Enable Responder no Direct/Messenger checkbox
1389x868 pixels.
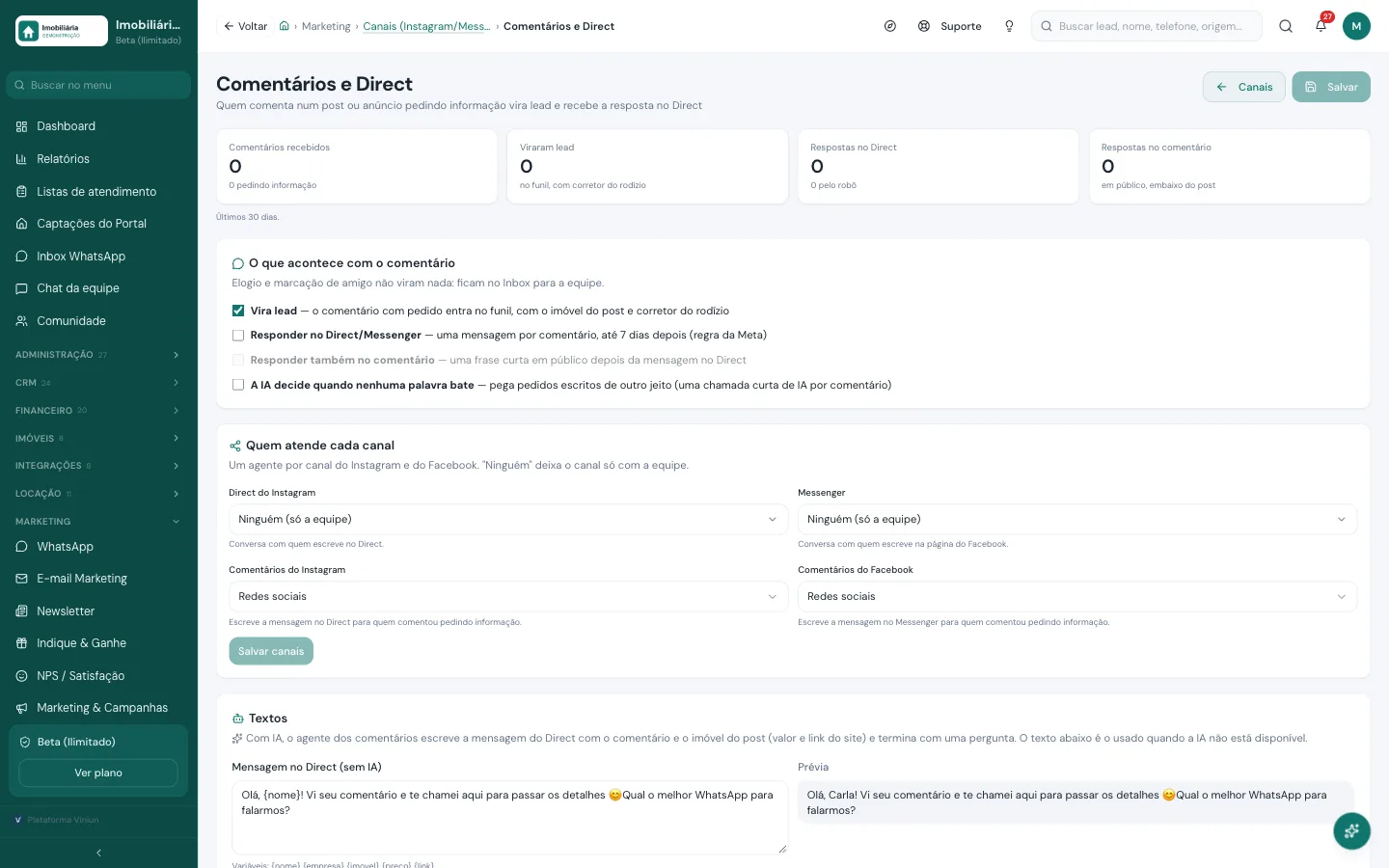point(238,336)
